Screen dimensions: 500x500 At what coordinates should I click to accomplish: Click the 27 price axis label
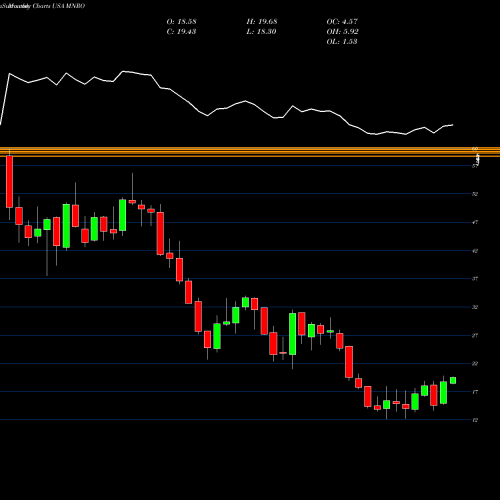tap(475, 335)
